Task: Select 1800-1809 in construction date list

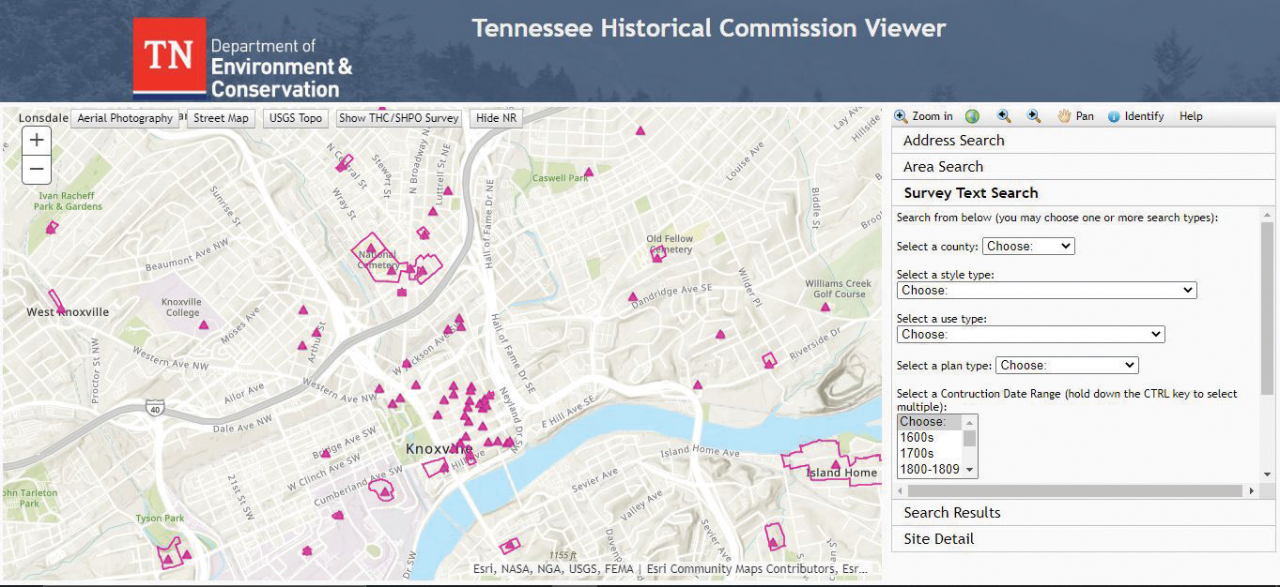Action: point(930,470)
